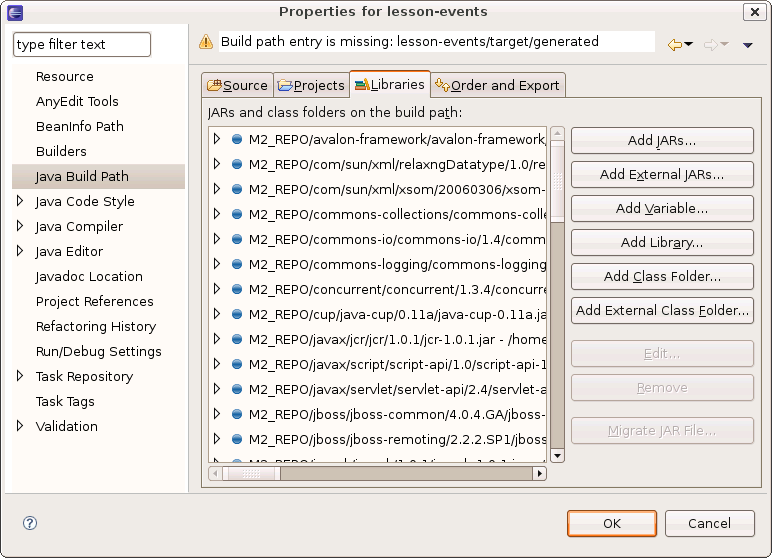The image size is (772, 558).
Task: Click the back navigation arrow icon
Action: tap(675, 45)
